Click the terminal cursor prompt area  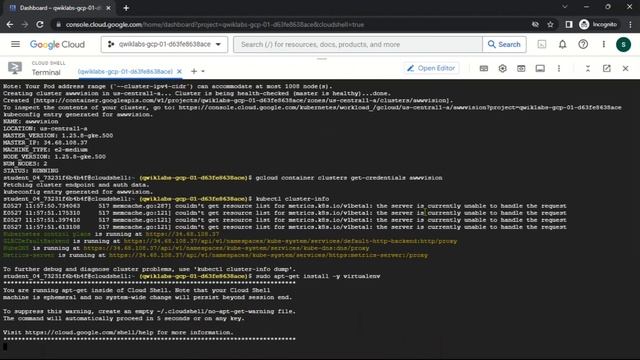coord(5,347)
